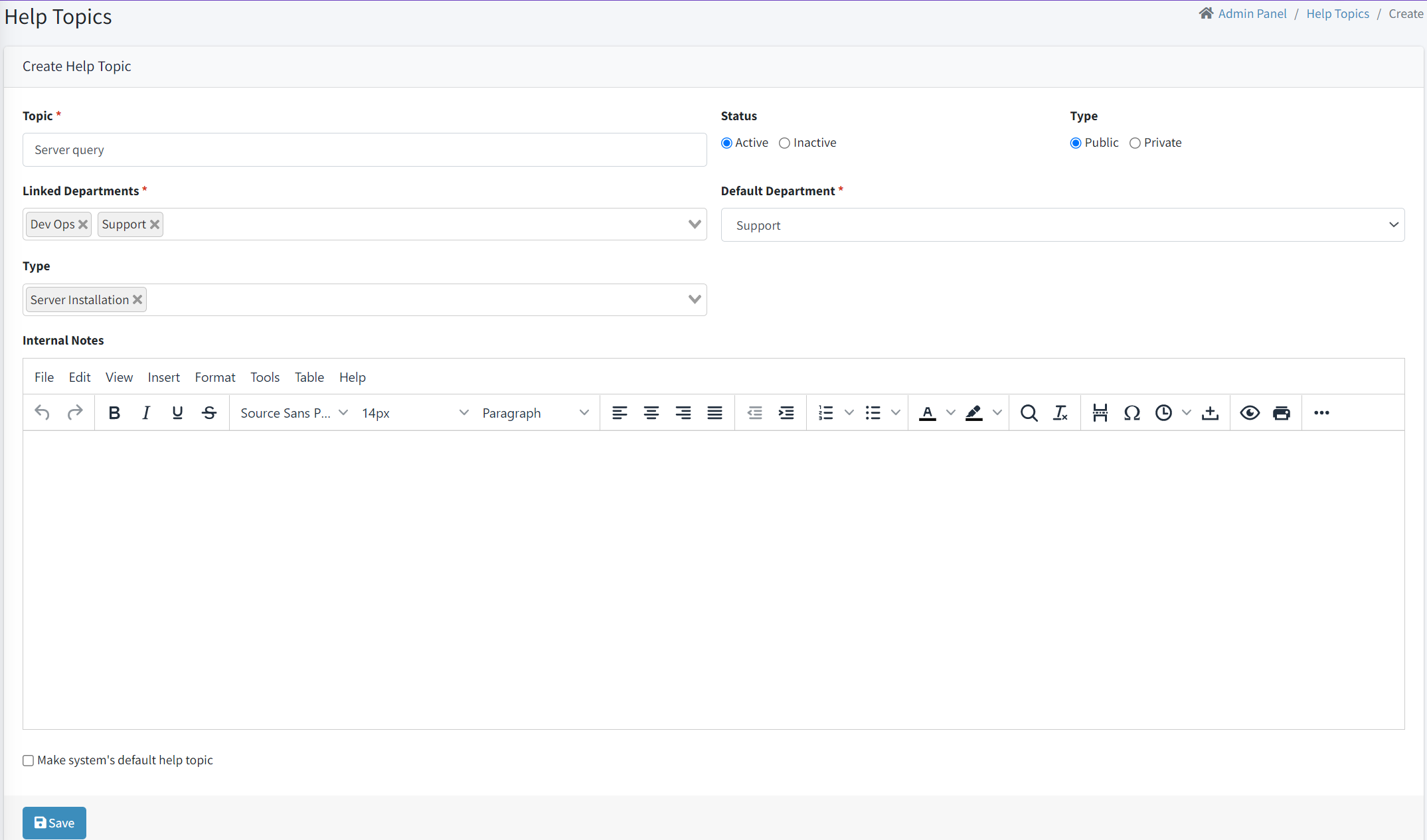Go to Admin Panel breadcrumb link

click(1252, 14)
